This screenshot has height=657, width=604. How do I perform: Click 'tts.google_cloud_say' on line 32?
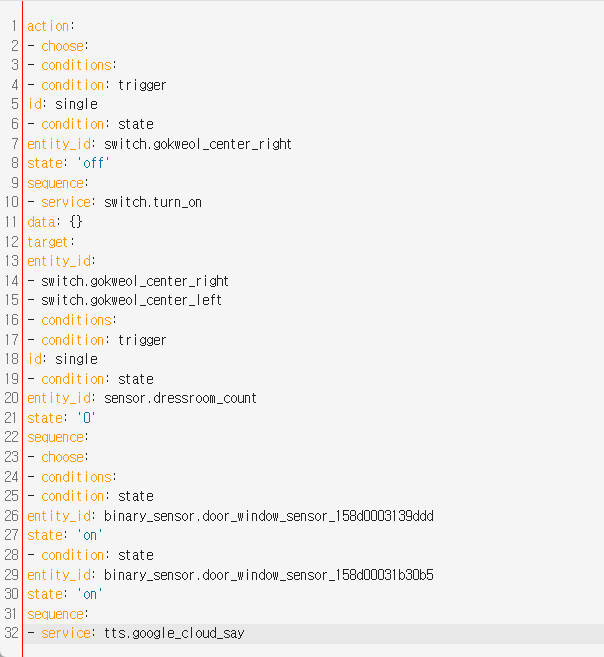[x=174, y=634]
